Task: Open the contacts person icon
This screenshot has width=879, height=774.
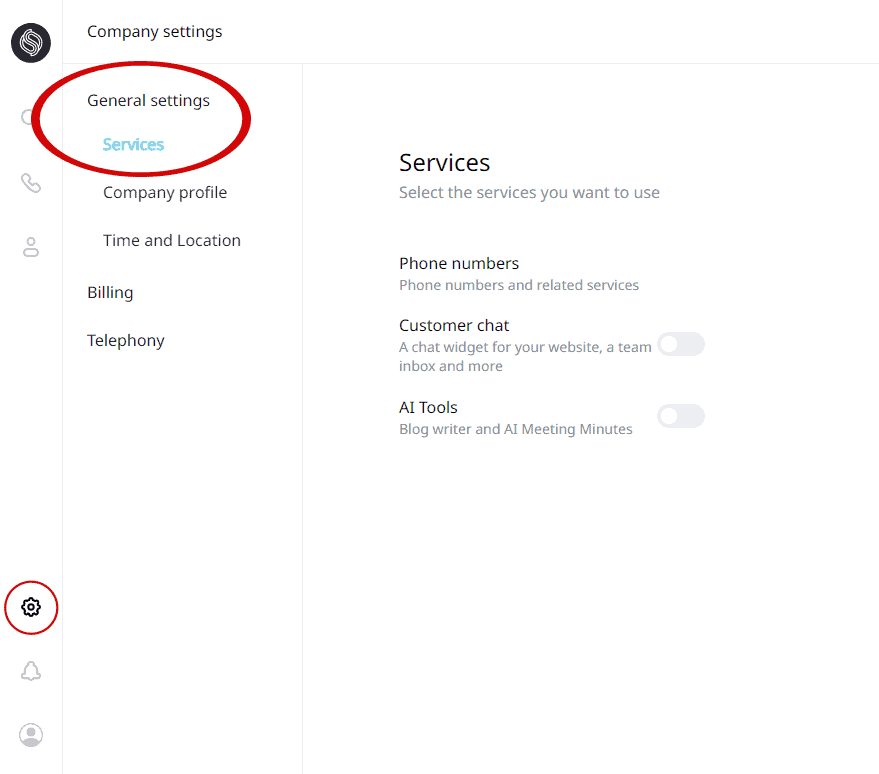Action: (31, 247)
